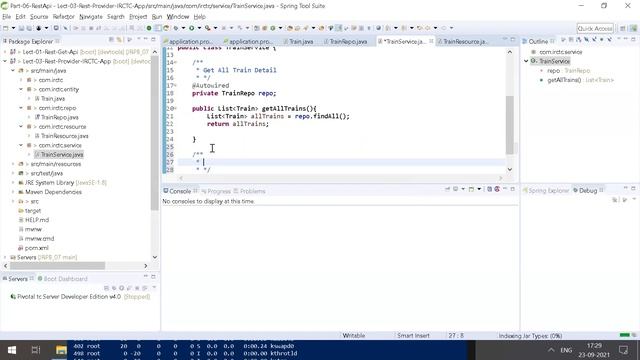Open the notification center icon

623,350
